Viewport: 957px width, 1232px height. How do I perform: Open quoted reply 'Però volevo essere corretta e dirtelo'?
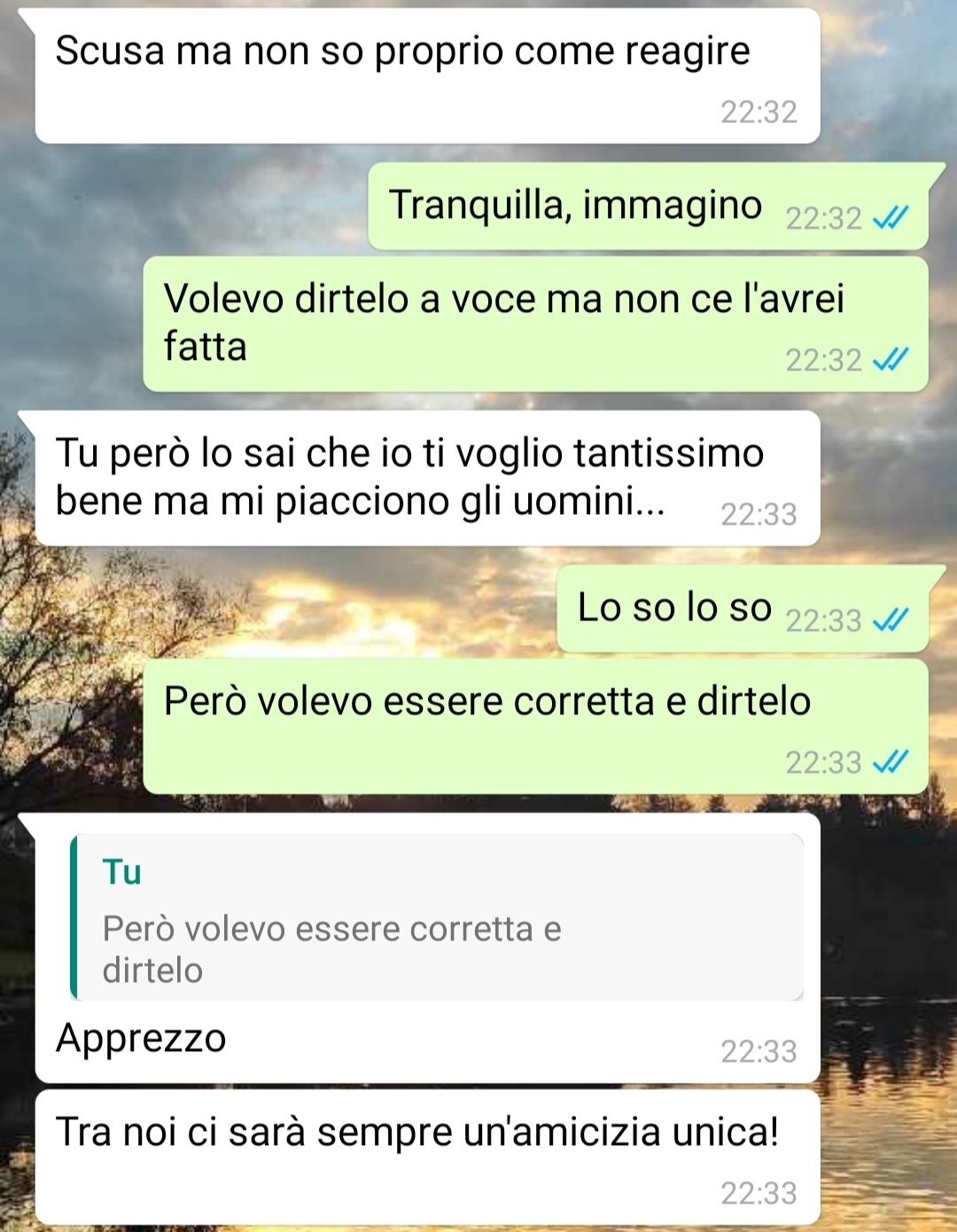click(x=437, y=917)
